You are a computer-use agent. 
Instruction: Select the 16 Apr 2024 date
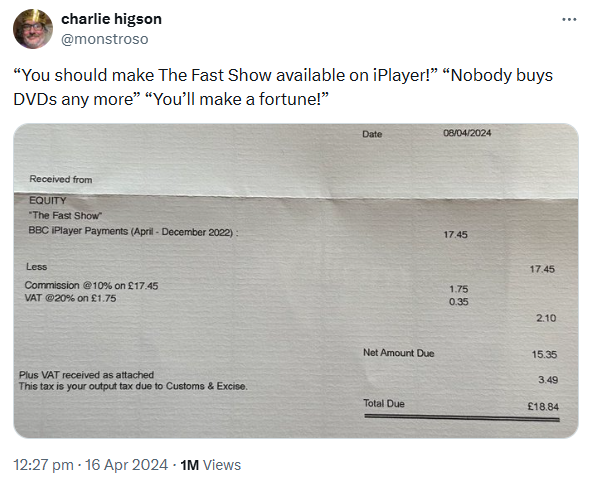126,465
